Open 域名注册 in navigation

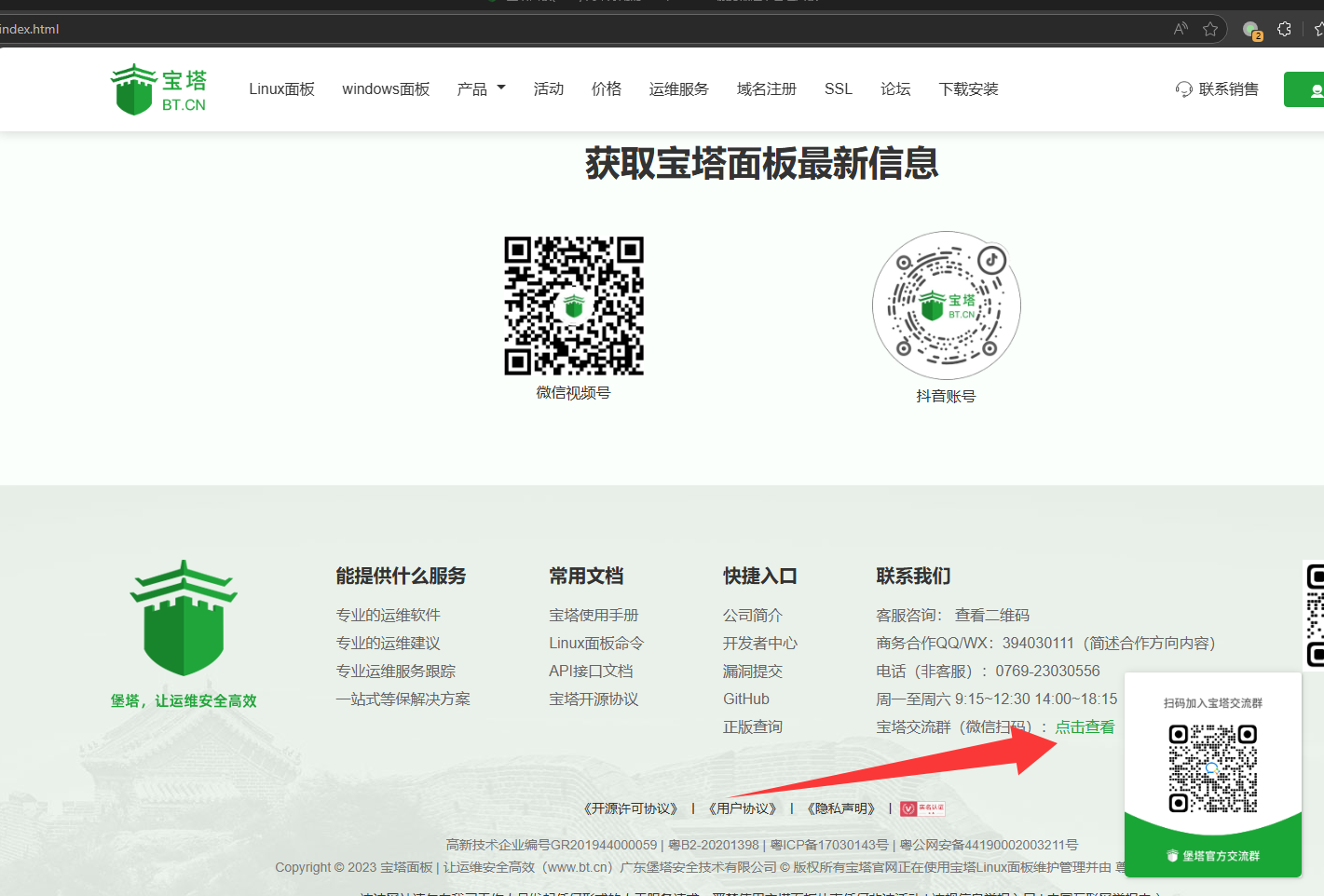767,89
